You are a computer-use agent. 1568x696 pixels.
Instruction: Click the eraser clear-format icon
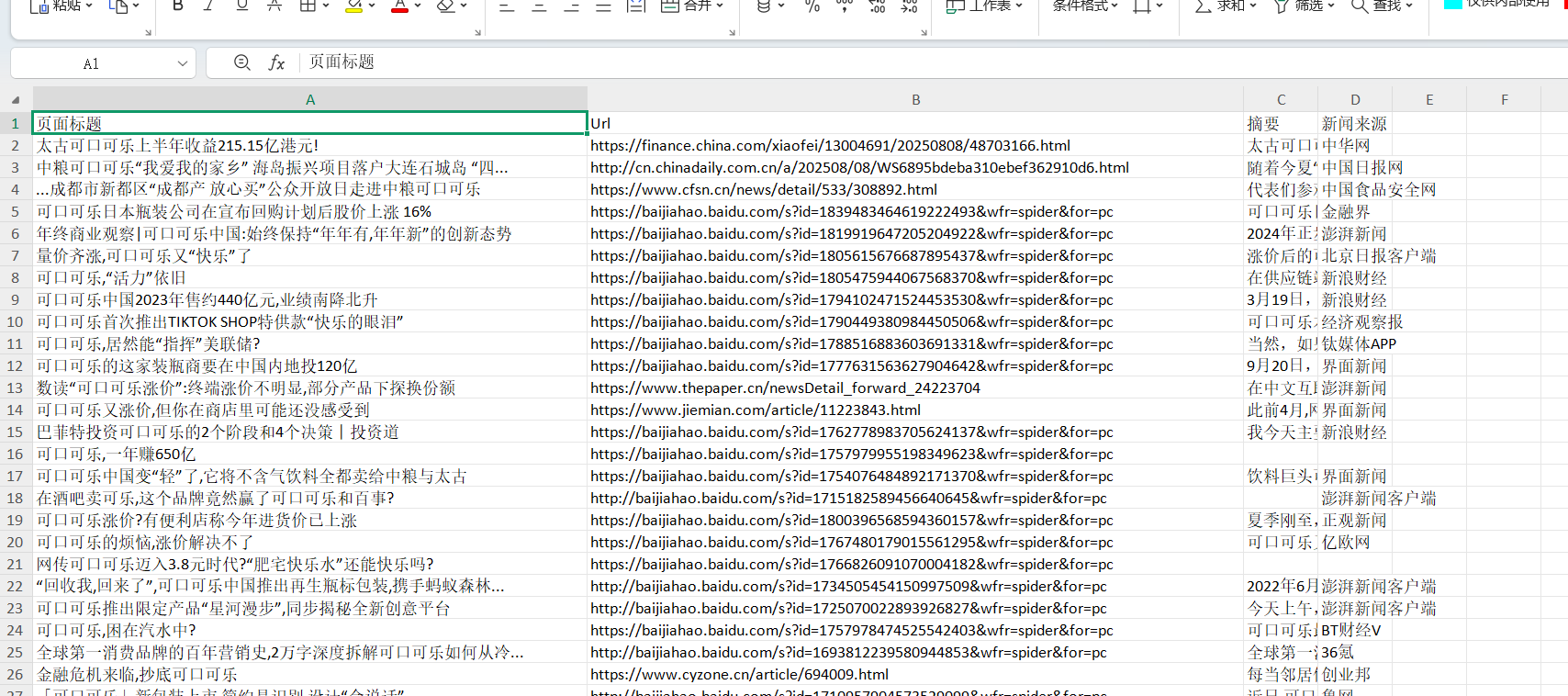pyautogui.click(x=445, y=6)
